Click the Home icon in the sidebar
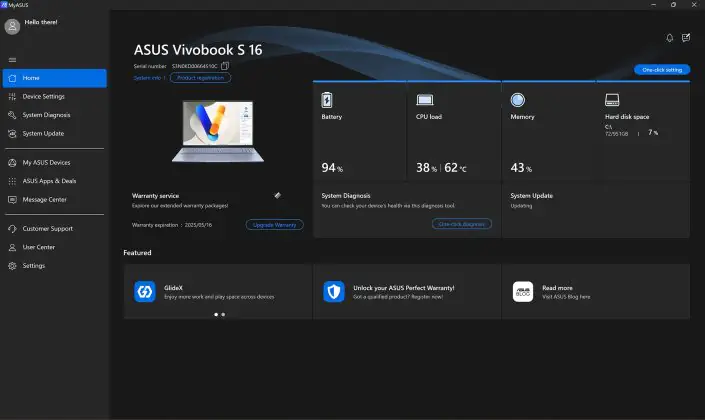 (12, 78)
